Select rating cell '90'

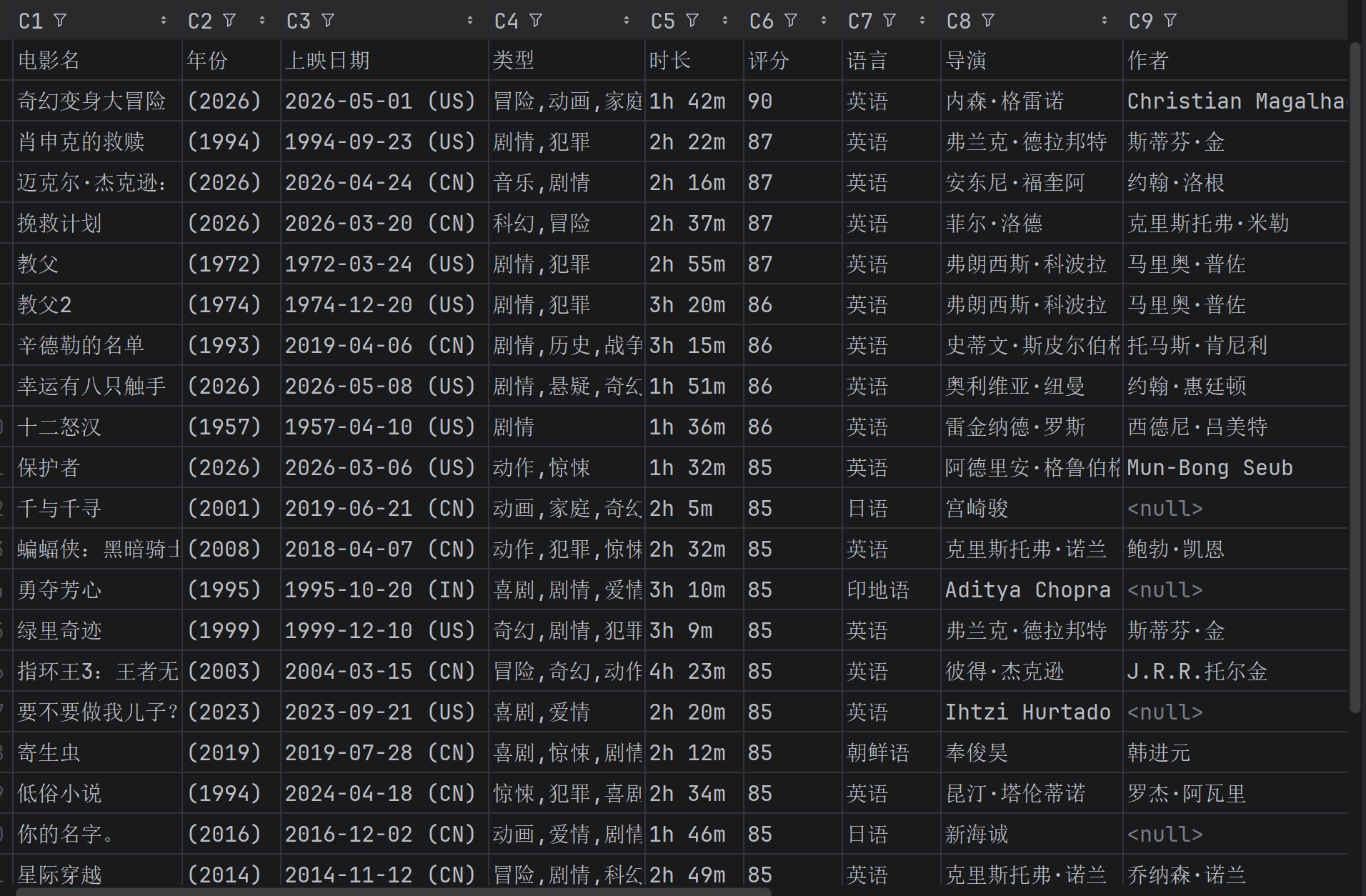click(793, 101)
